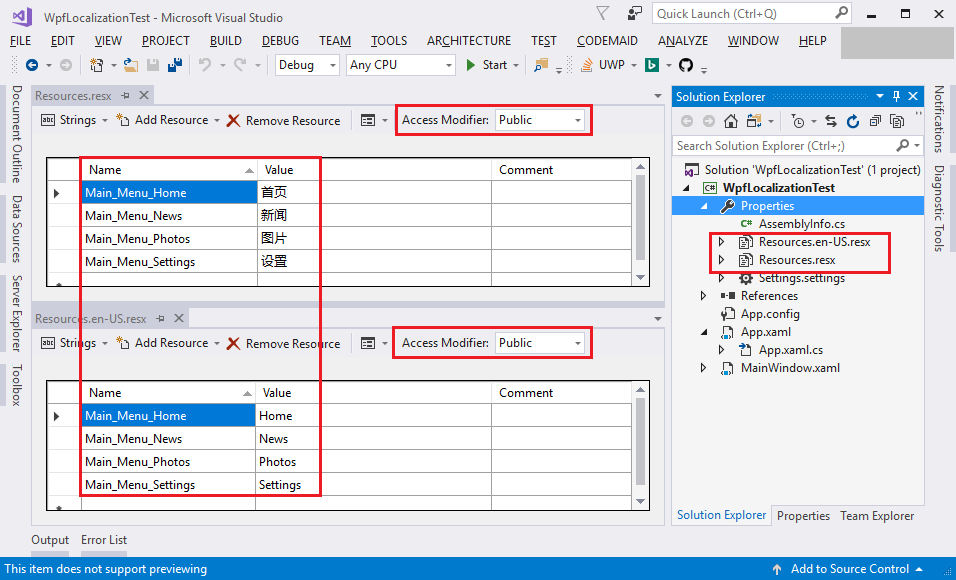Viewport: 956px width, 580px height.
Task: Click Remove Resource in the Resources.en-US.resx editor
Action: (x=284, y=344)
